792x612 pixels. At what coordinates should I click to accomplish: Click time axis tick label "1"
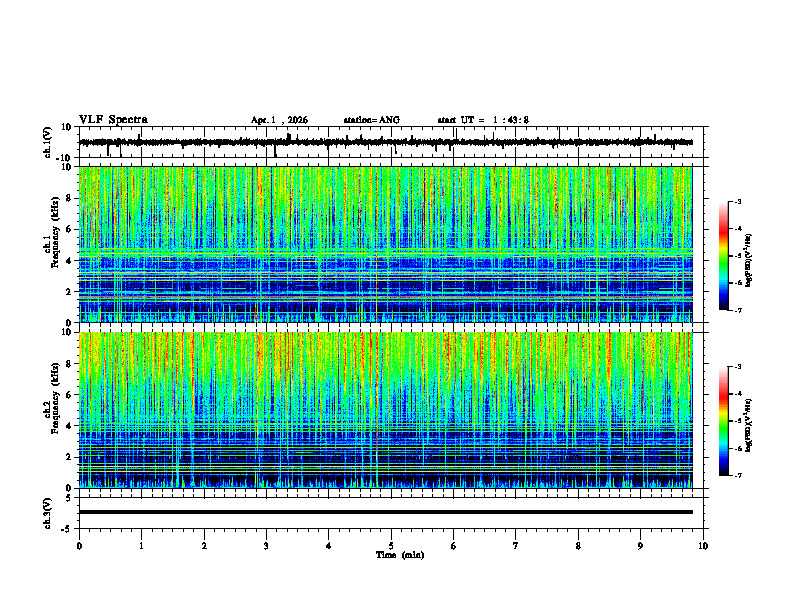(x=141, y=546)
